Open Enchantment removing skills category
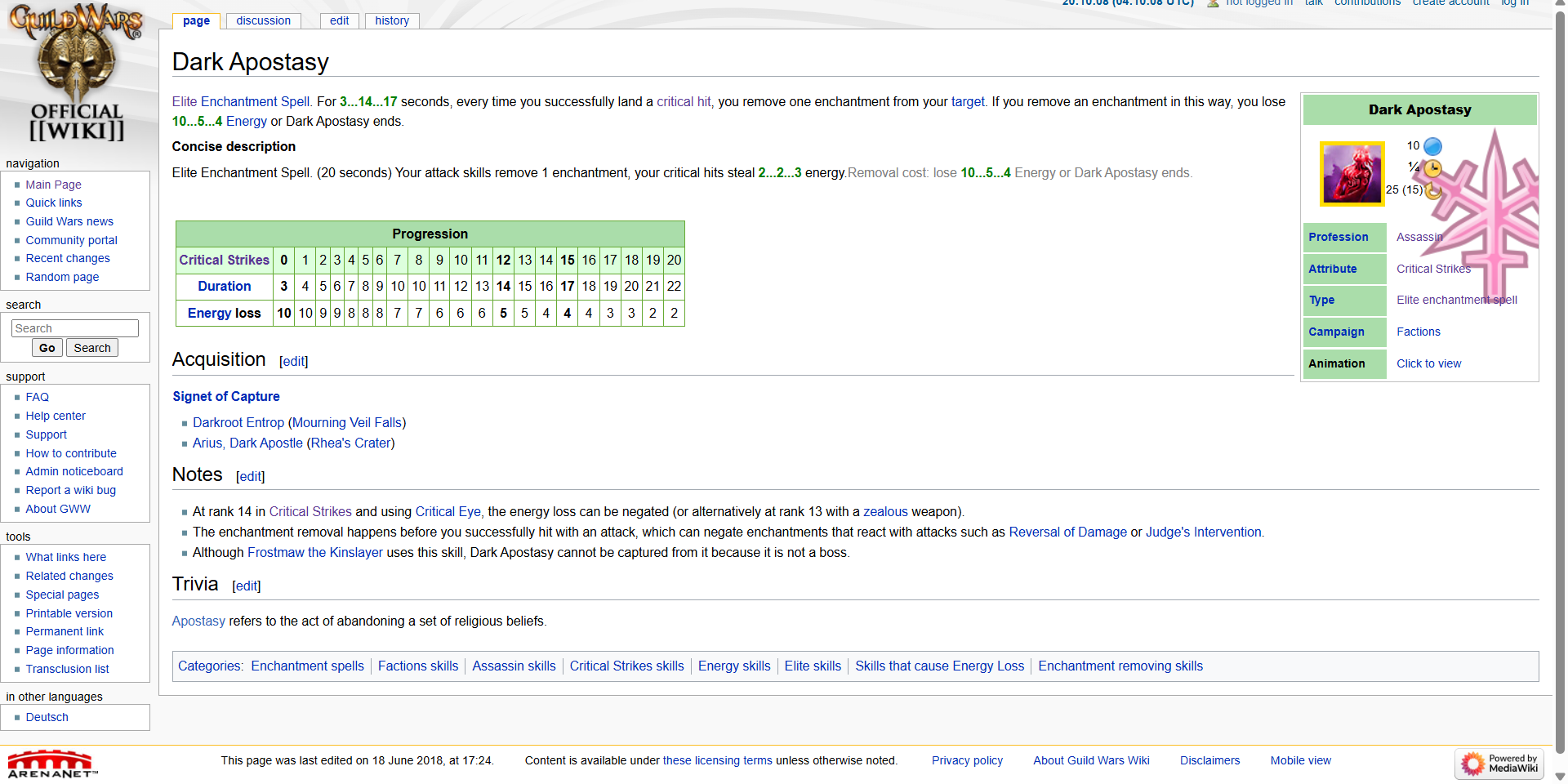The height and width of the screenshot is (784, 1568). click(x=1120, y=666)
